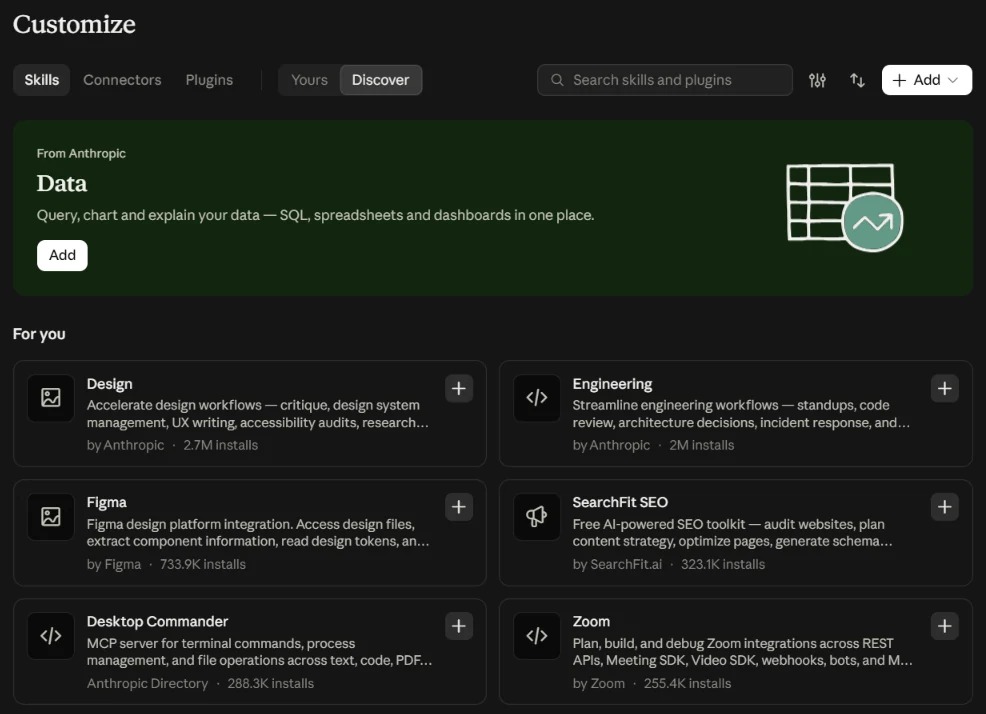Viewport: 986px width, 714px height.
Task: Add the Data plugin from Anthropic banner
Action: (62, 255)
